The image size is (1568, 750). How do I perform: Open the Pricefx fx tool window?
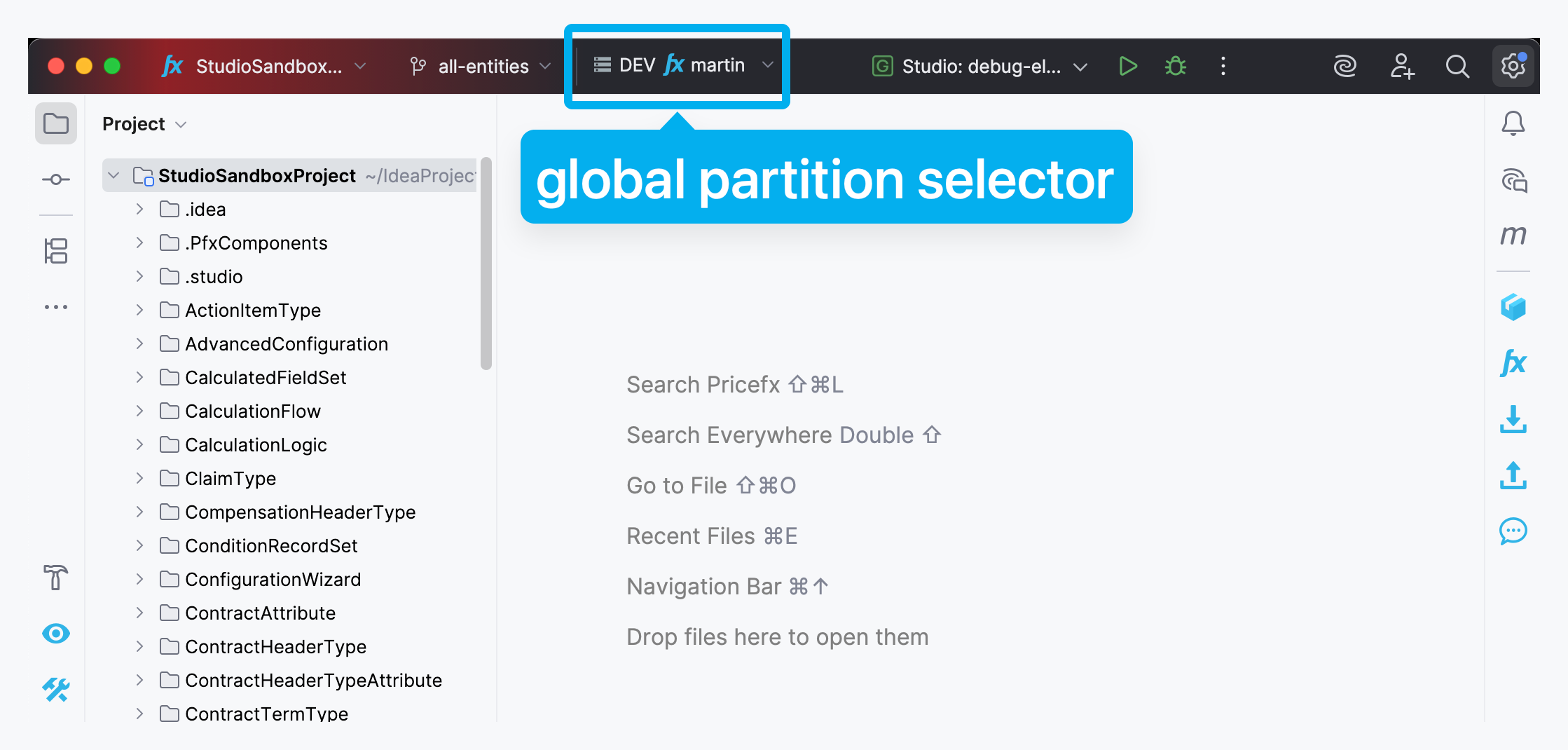pos(1513,363)
